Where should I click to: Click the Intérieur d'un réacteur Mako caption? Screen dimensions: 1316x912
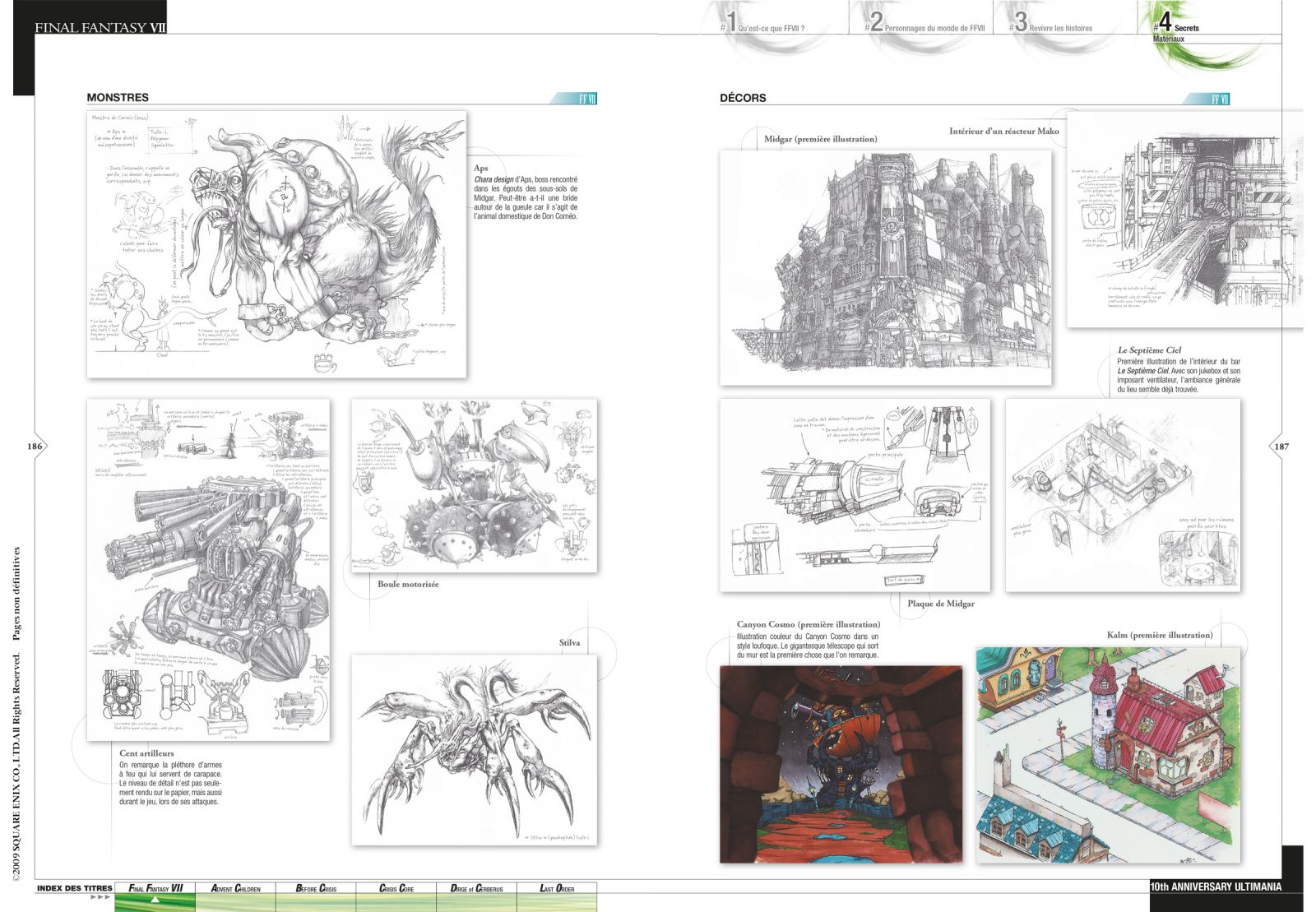(x=1004, y=131)
